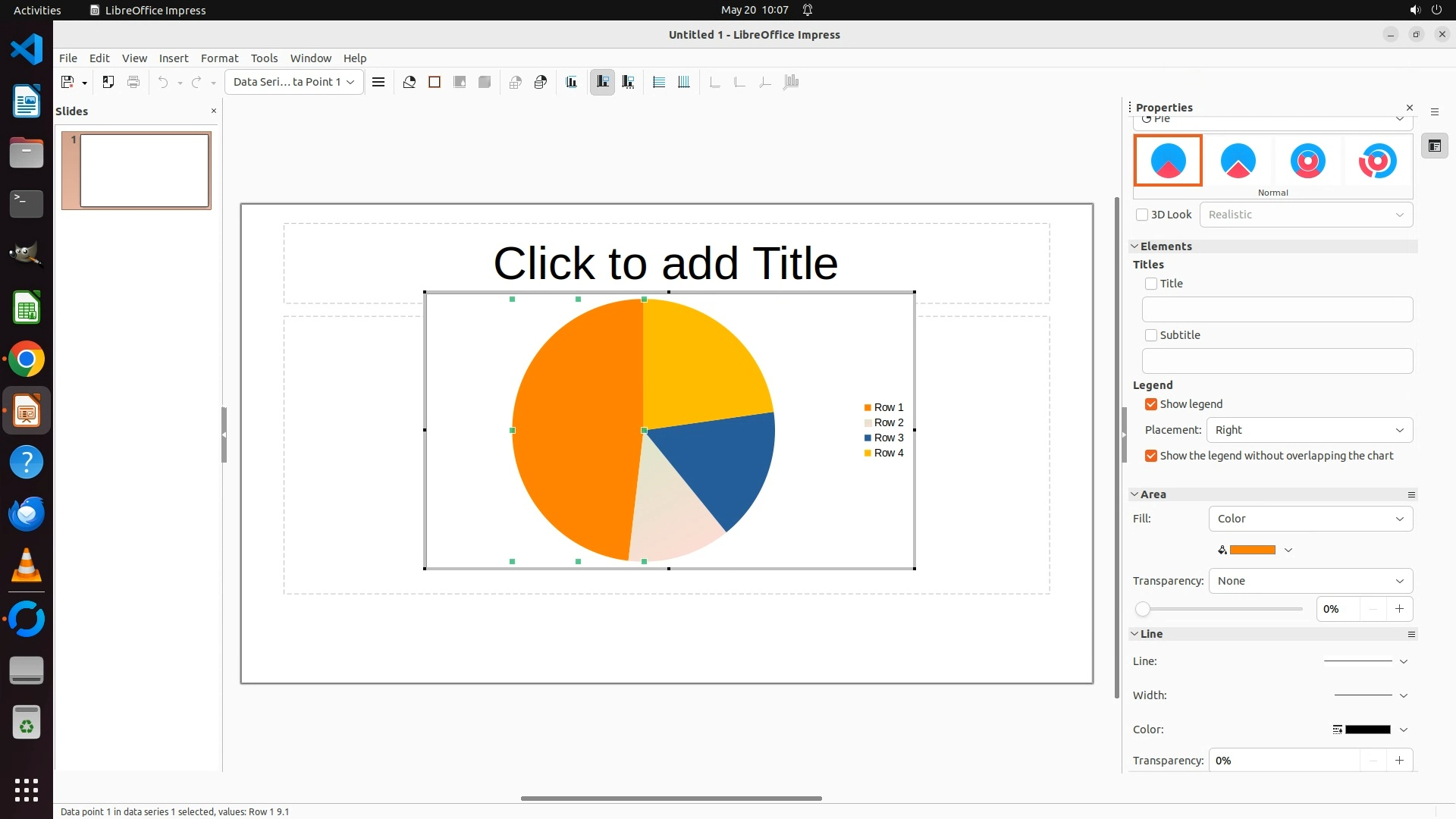Uncheck the Show legend checkbox
Image resolution: width=1456 pixels, height=819 pixels.
click(x=1151, y=404)
